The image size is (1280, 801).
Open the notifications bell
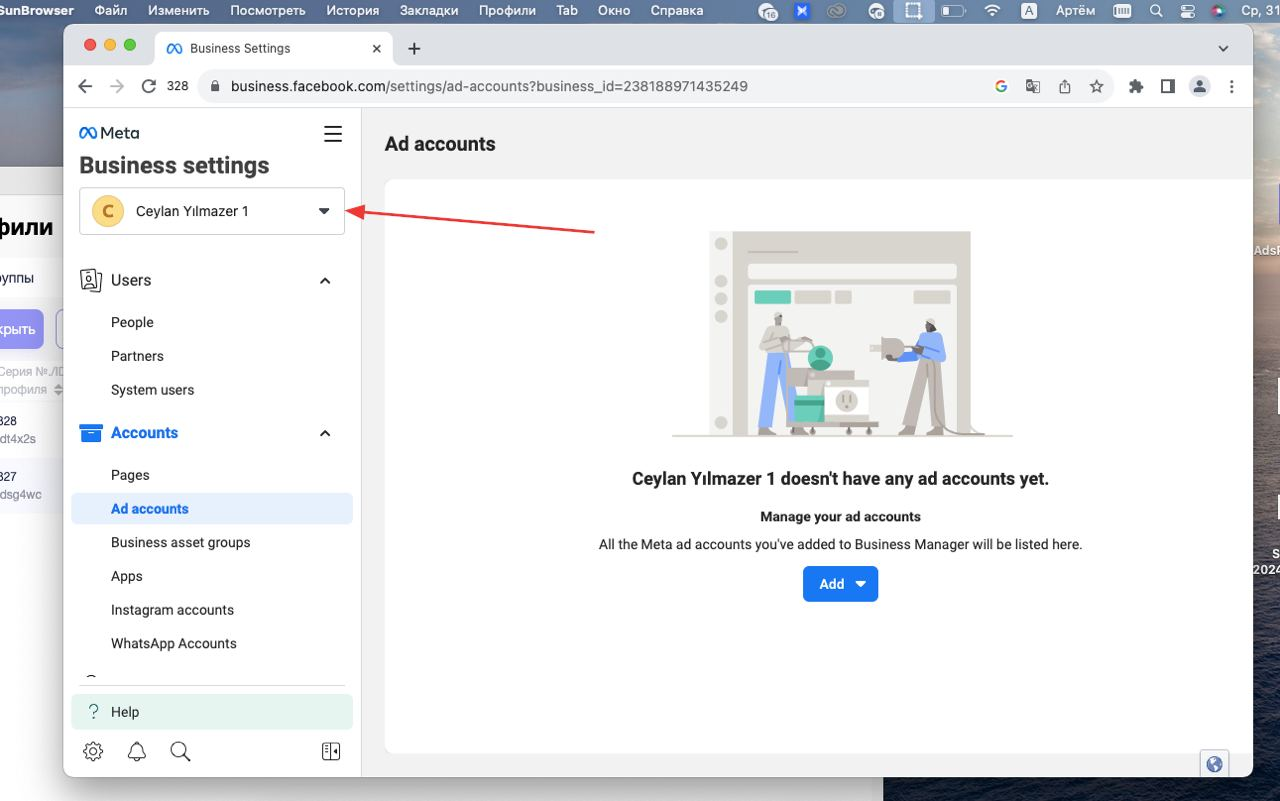[137, 751]
